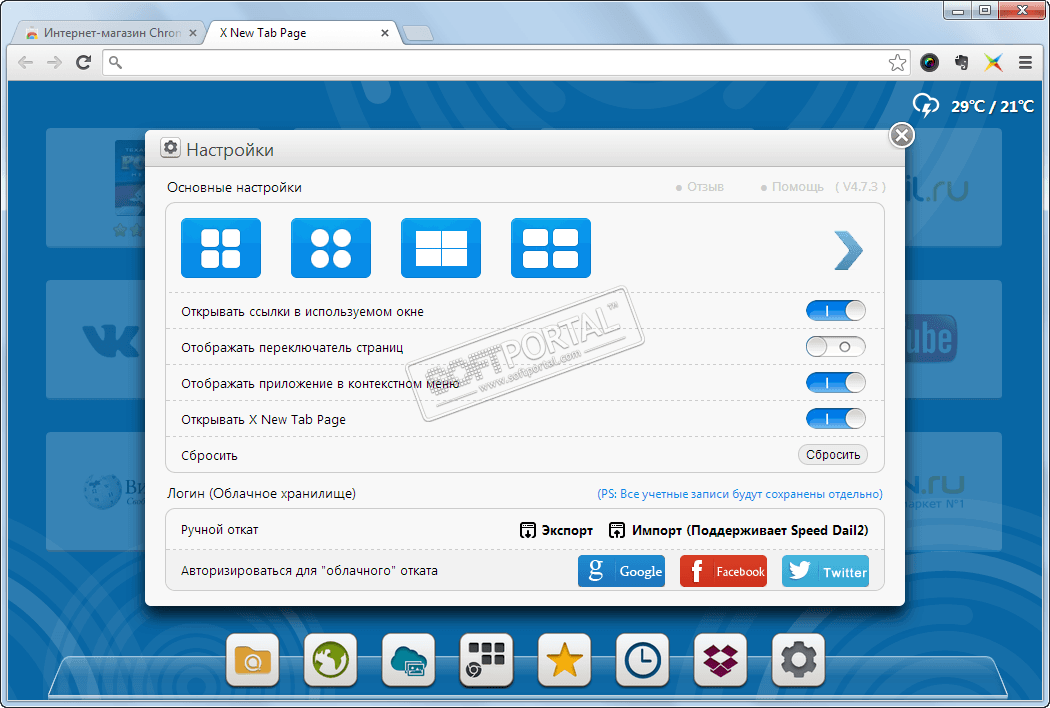Close the Интернет-магазин Chrome tab
Image resolution: width=1050 pixels, height=708 pixels.
pyautogui.click(x=193, y=33)
